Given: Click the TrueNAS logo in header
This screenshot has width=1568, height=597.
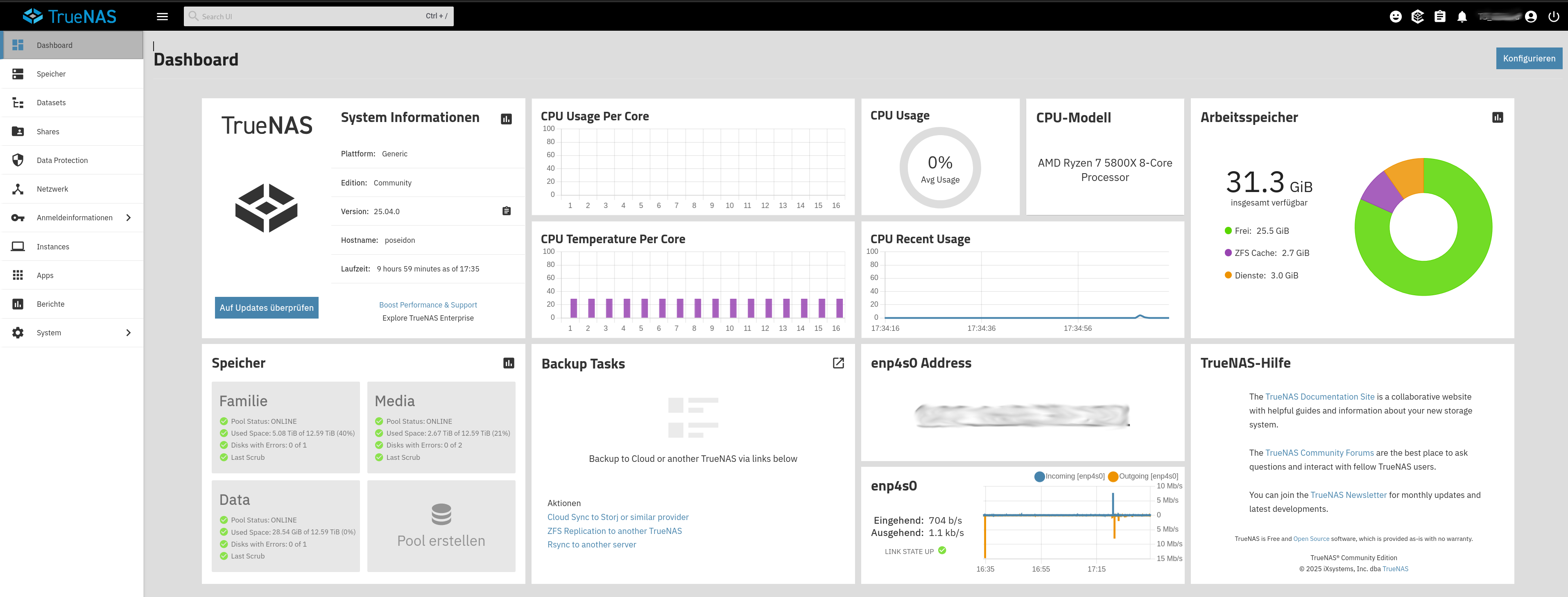Looking at the screenshot, I should click(x=69, y=16).
